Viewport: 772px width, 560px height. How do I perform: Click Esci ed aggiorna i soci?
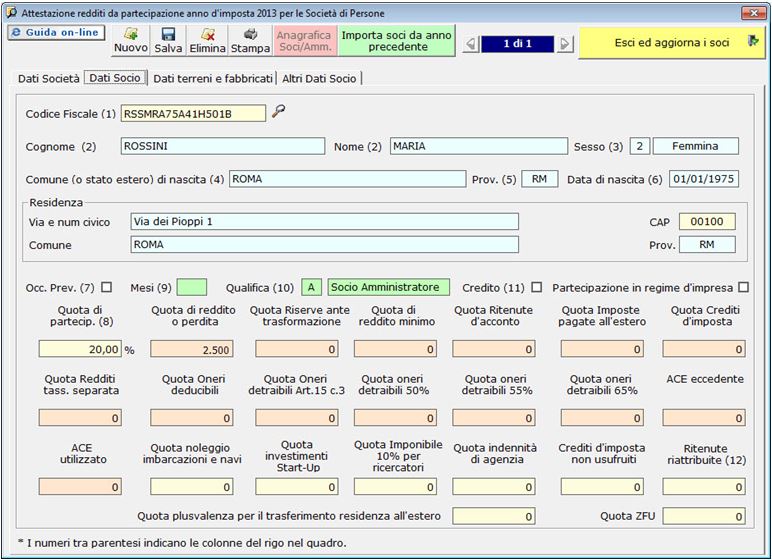[672, 43]
